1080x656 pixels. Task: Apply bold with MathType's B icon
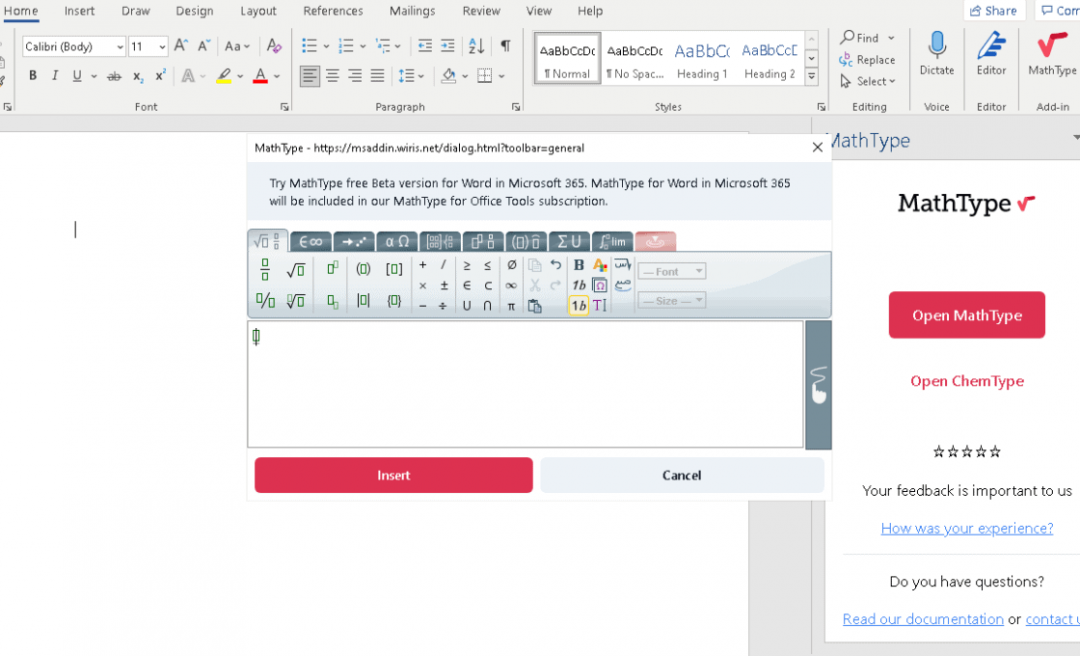(x=579, y=266)
